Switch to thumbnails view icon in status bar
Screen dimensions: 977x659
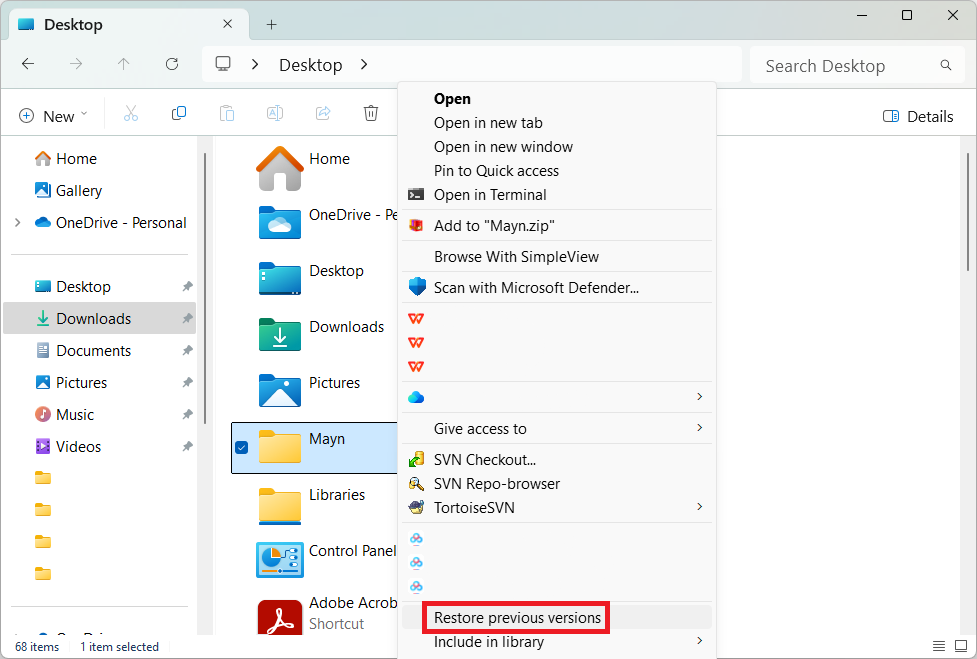coord(961,646)
